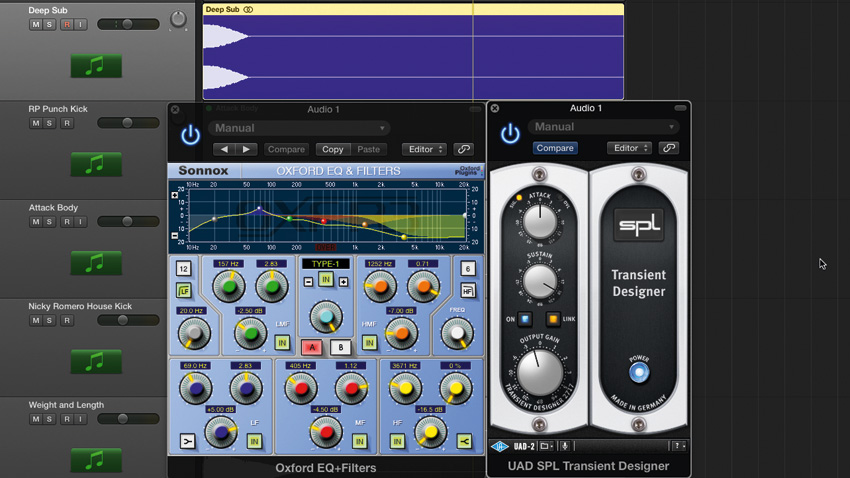Screen dimensions: 850x478
Task: Toggle the HF band IN button
Action: [x=397, y=441]
